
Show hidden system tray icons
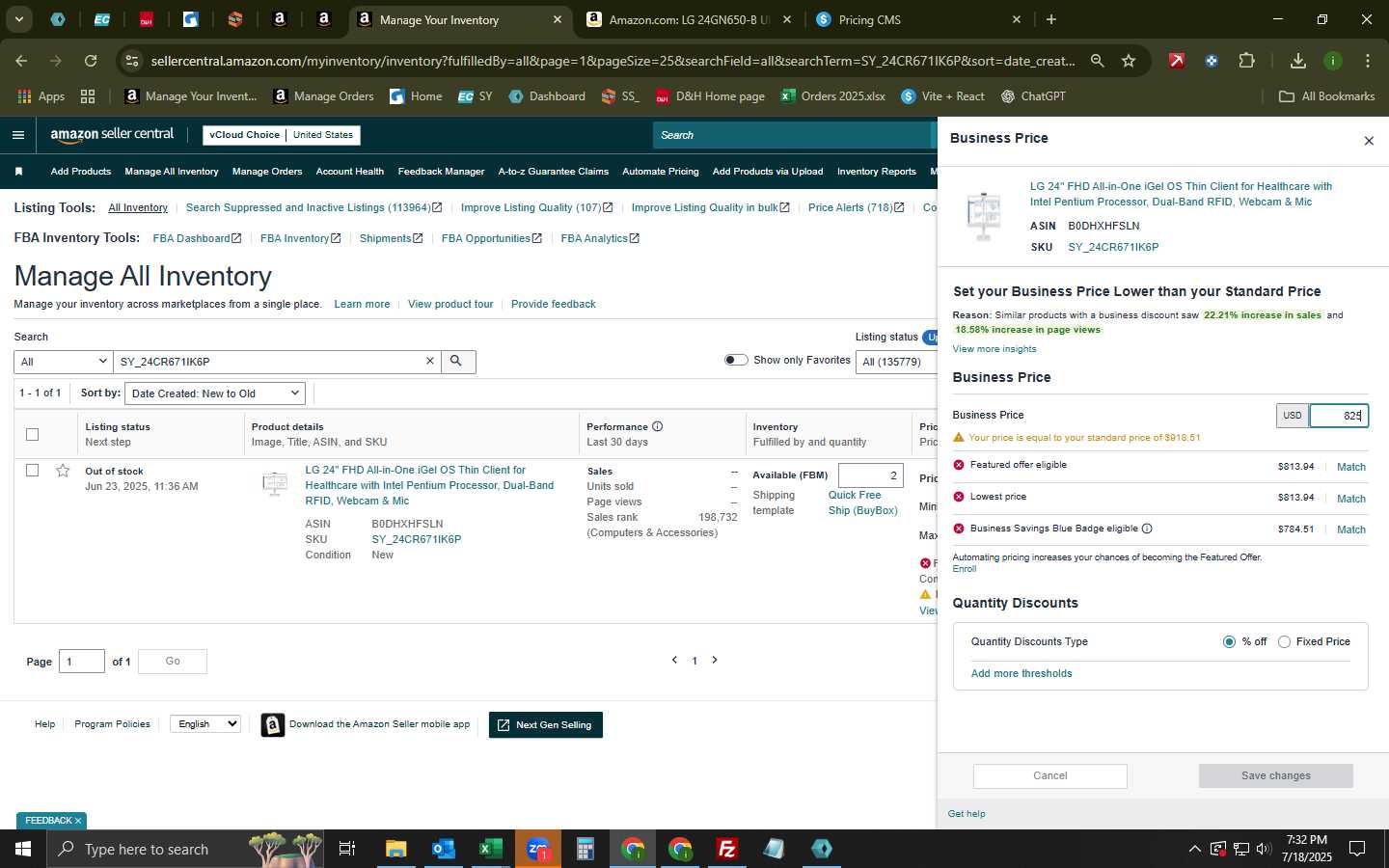click(x=1194, y=849)
